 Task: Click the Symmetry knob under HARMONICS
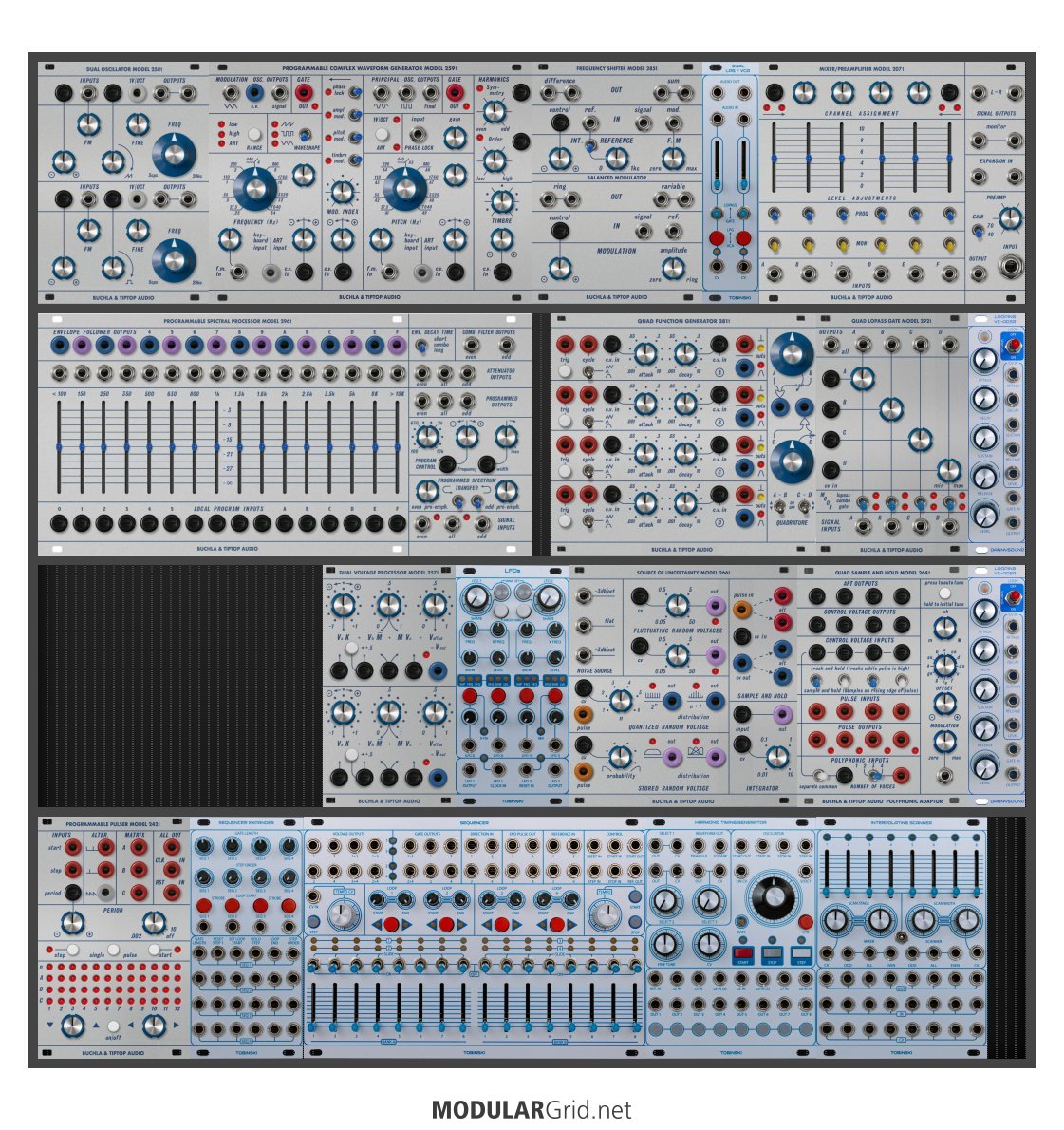point(494,111)
